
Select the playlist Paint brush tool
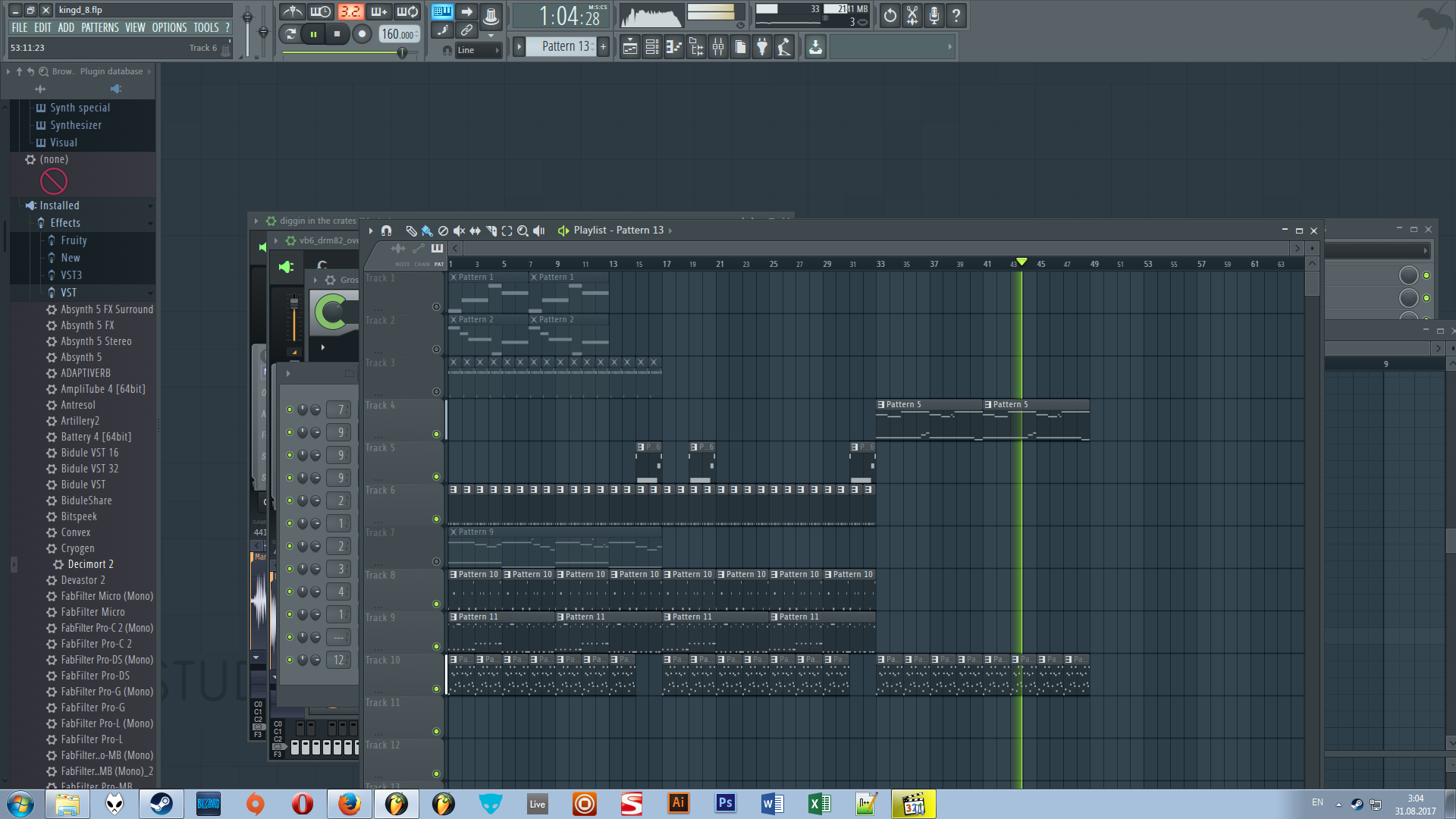[x=427, y=231]
